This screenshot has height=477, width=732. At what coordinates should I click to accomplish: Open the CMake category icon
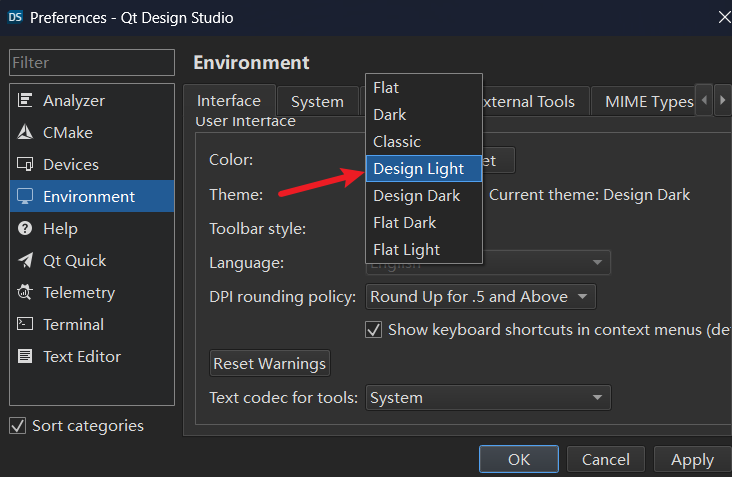click(26, 133)
